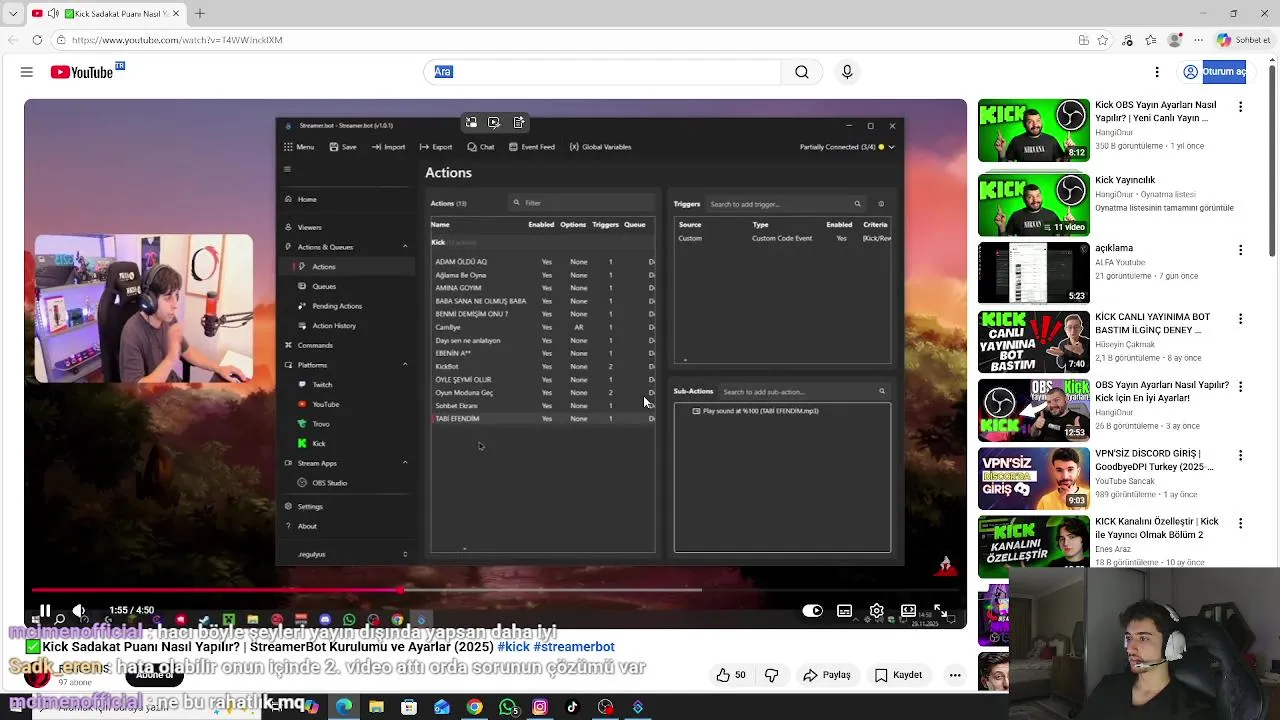Collapse the Streamer.bot sidebar hamburger
This screenshot has width=1280, height=720.
(287, 169)
